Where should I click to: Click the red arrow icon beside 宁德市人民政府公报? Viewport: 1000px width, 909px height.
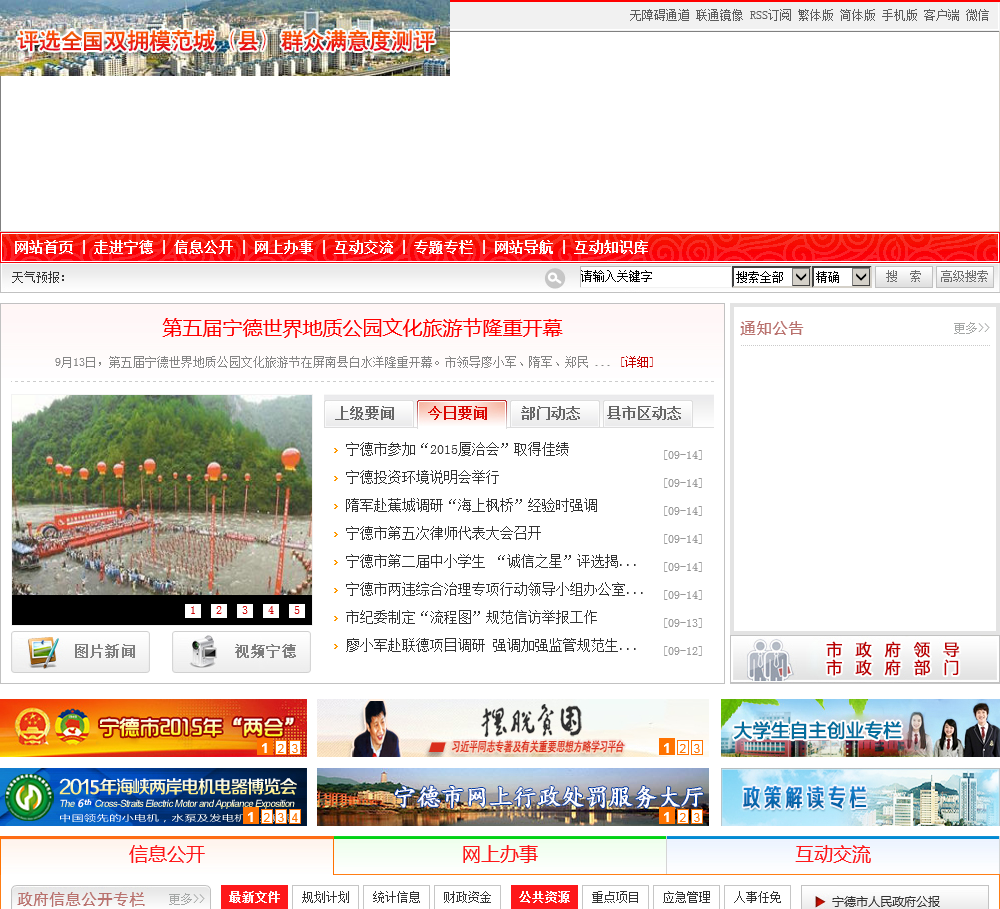coord(820,901)
